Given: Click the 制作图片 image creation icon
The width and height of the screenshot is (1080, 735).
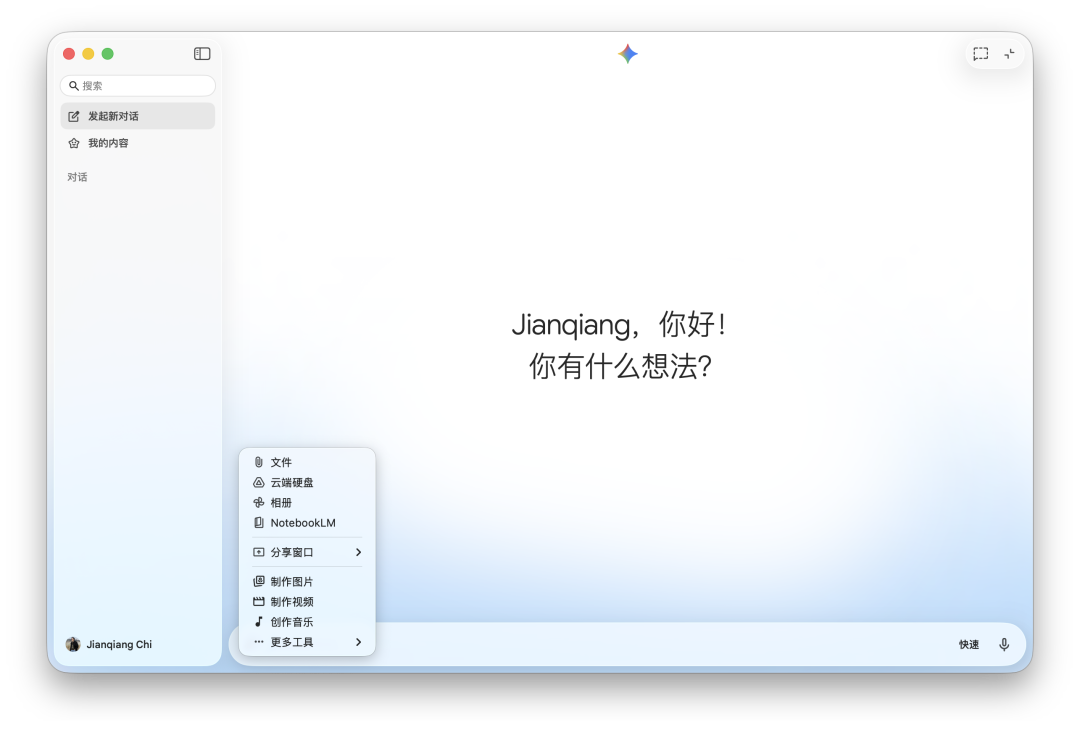Looking at the screenshot, I should pyautogui.click(x=259, y=581).
